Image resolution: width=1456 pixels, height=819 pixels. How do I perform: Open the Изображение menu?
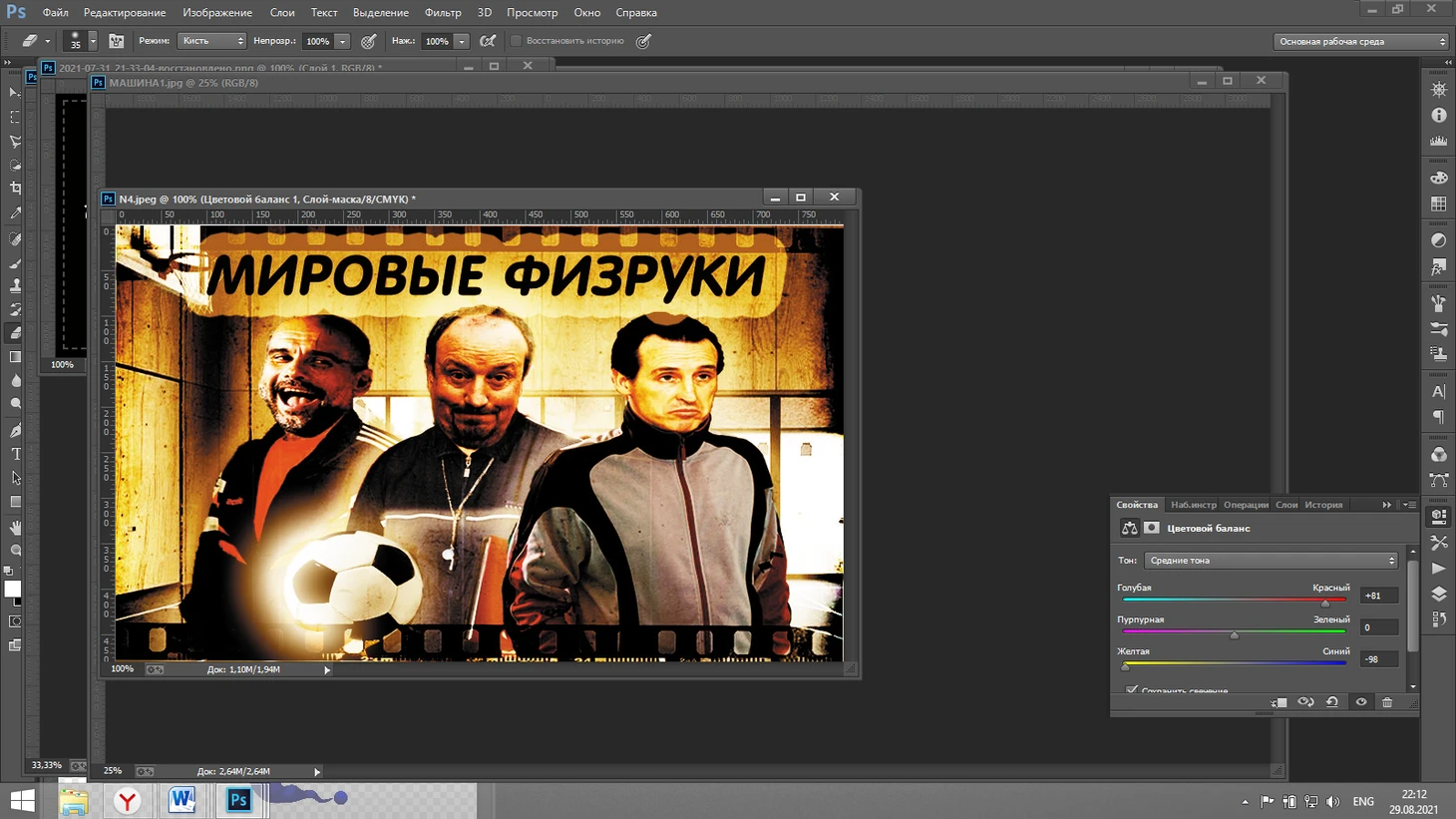coord(217,12)
